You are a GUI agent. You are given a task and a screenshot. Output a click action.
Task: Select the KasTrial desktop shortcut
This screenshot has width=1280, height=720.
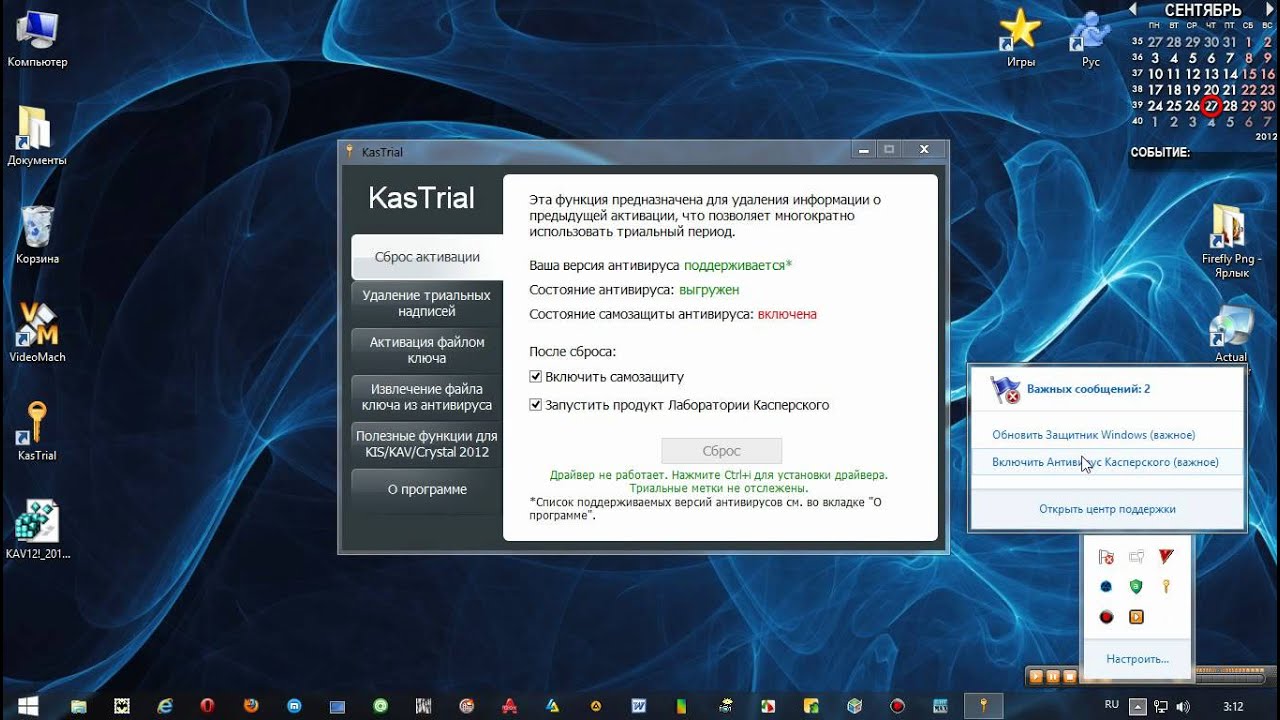[x=37, y=431]
